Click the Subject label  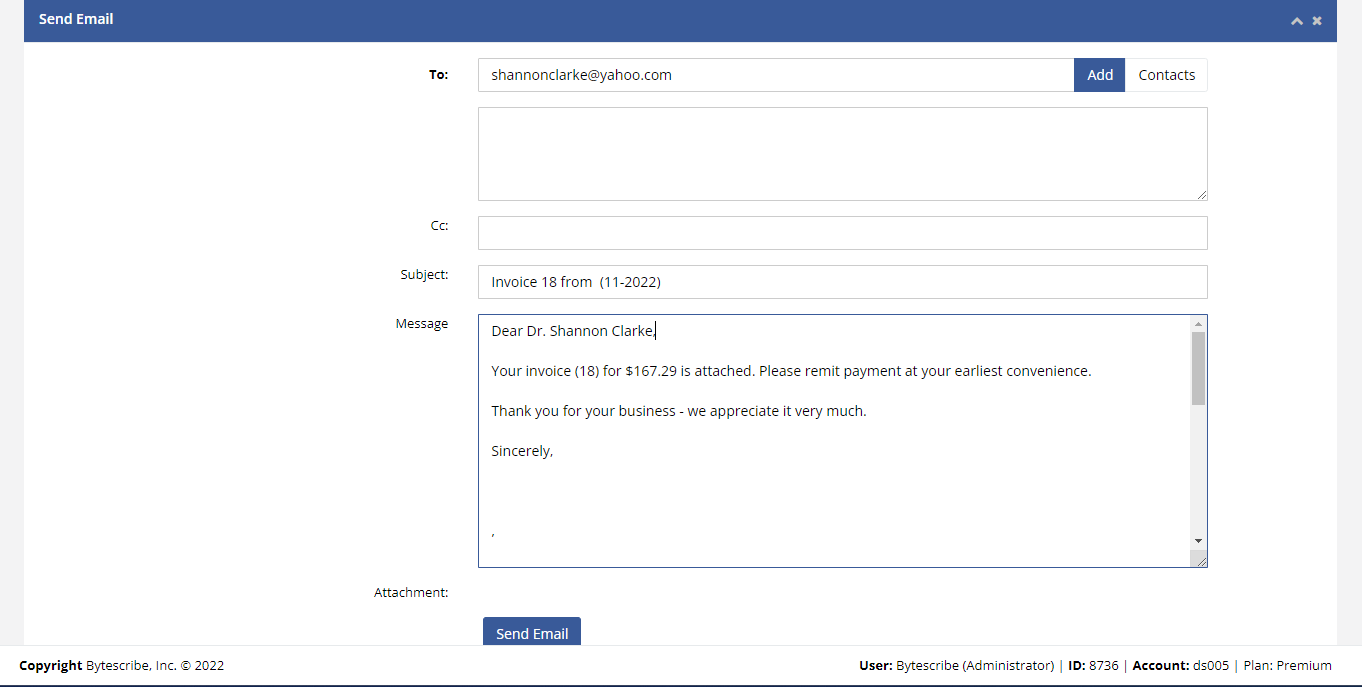pos(424,274)
